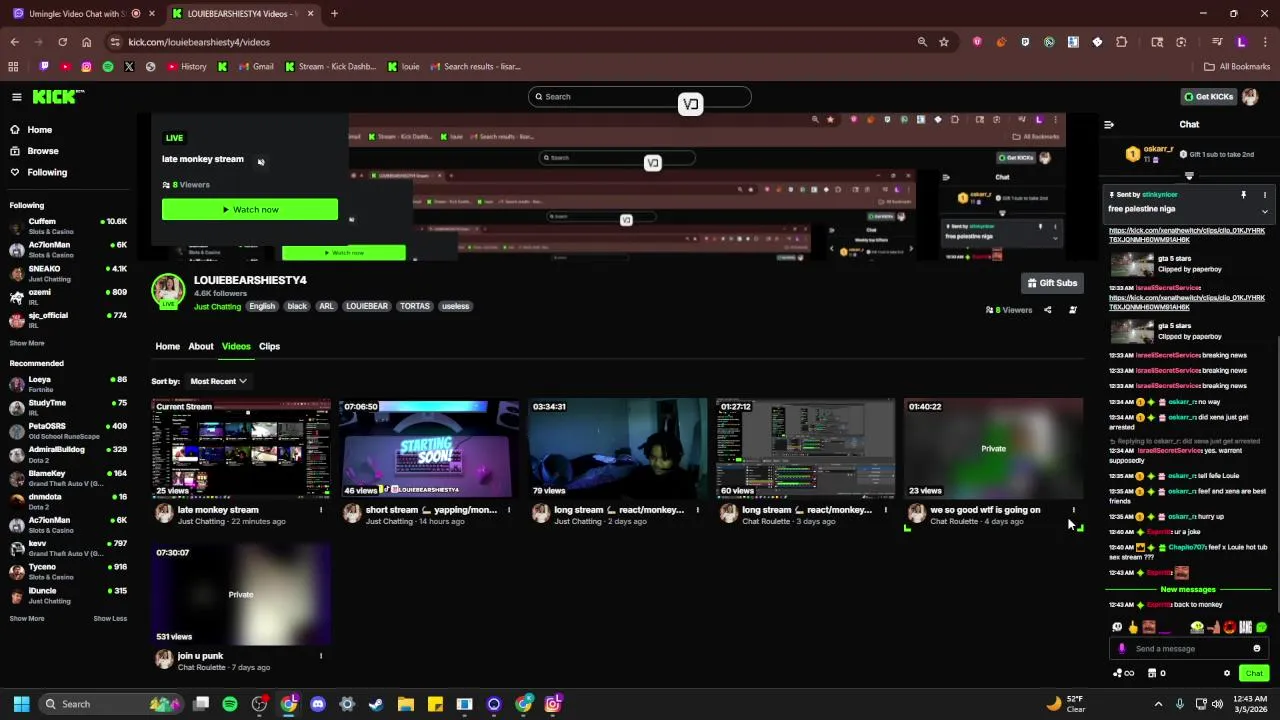Click the share icon beside 8 Viewers

tap(1047, 310)
